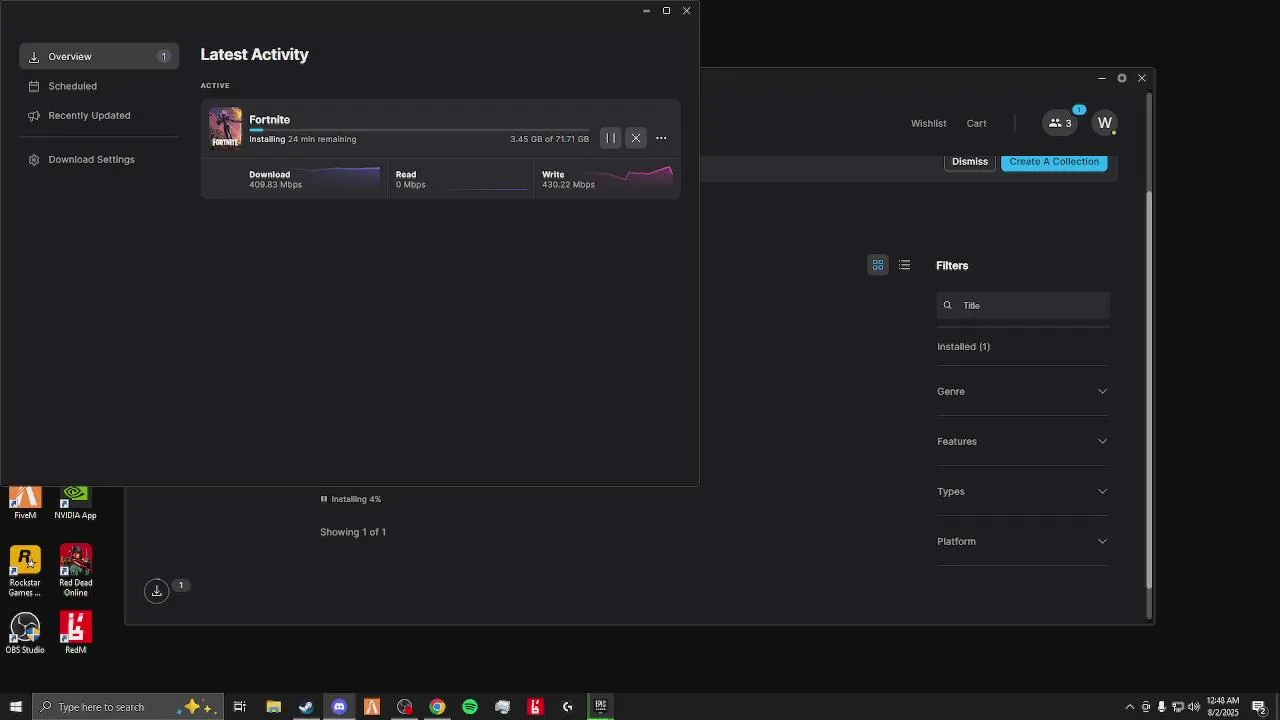The image size is (1280, 720).
Task: Open the friends list icon showing 3
Action: (1060, 123)
